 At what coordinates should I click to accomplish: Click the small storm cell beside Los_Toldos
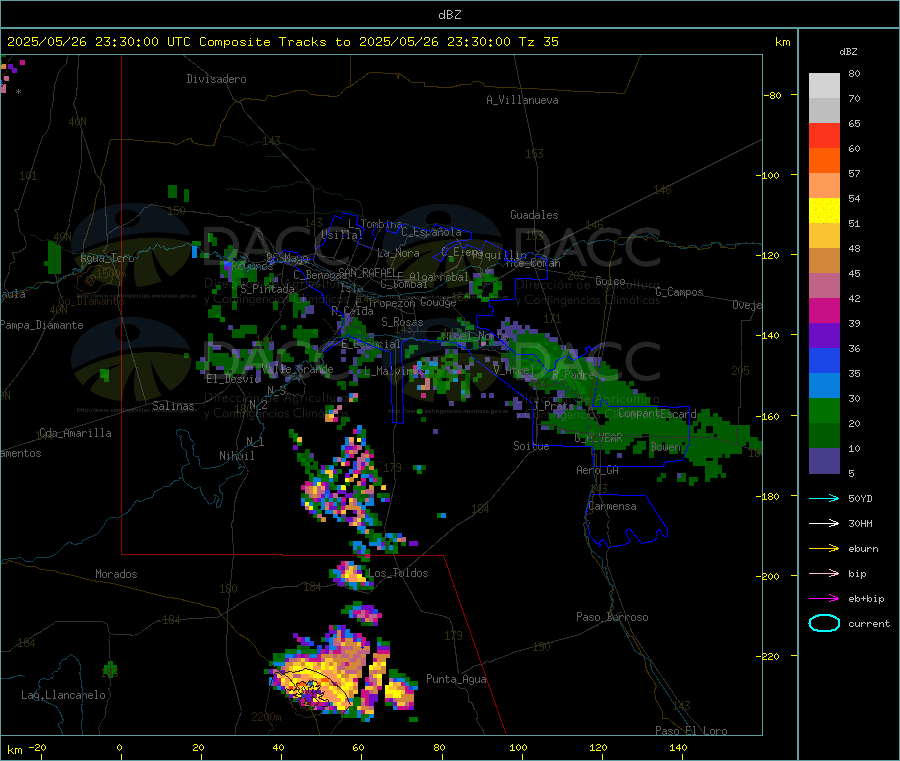pos(350,575)
